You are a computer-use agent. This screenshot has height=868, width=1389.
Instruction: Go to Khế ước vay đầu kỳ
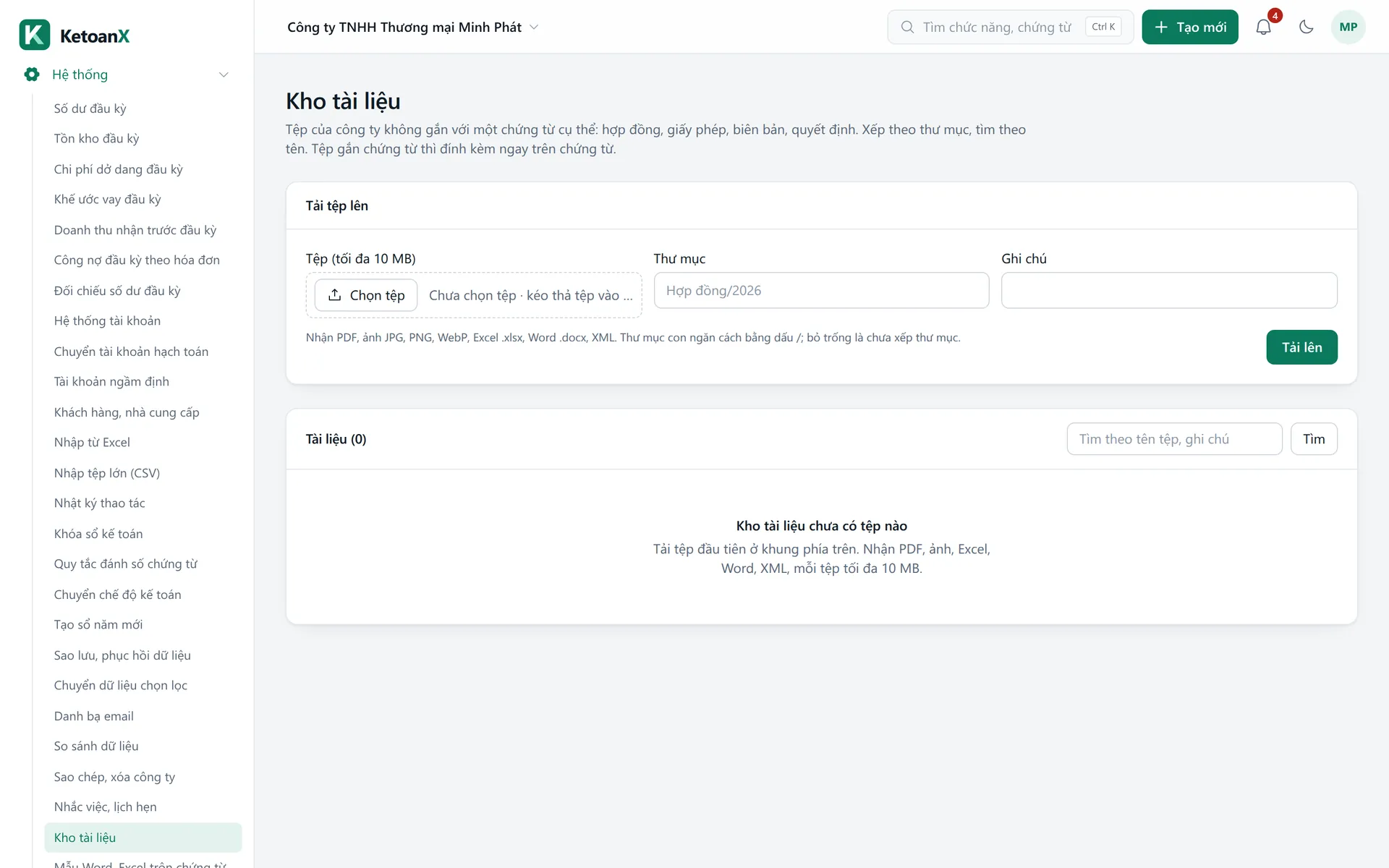[x=143, y=200]
